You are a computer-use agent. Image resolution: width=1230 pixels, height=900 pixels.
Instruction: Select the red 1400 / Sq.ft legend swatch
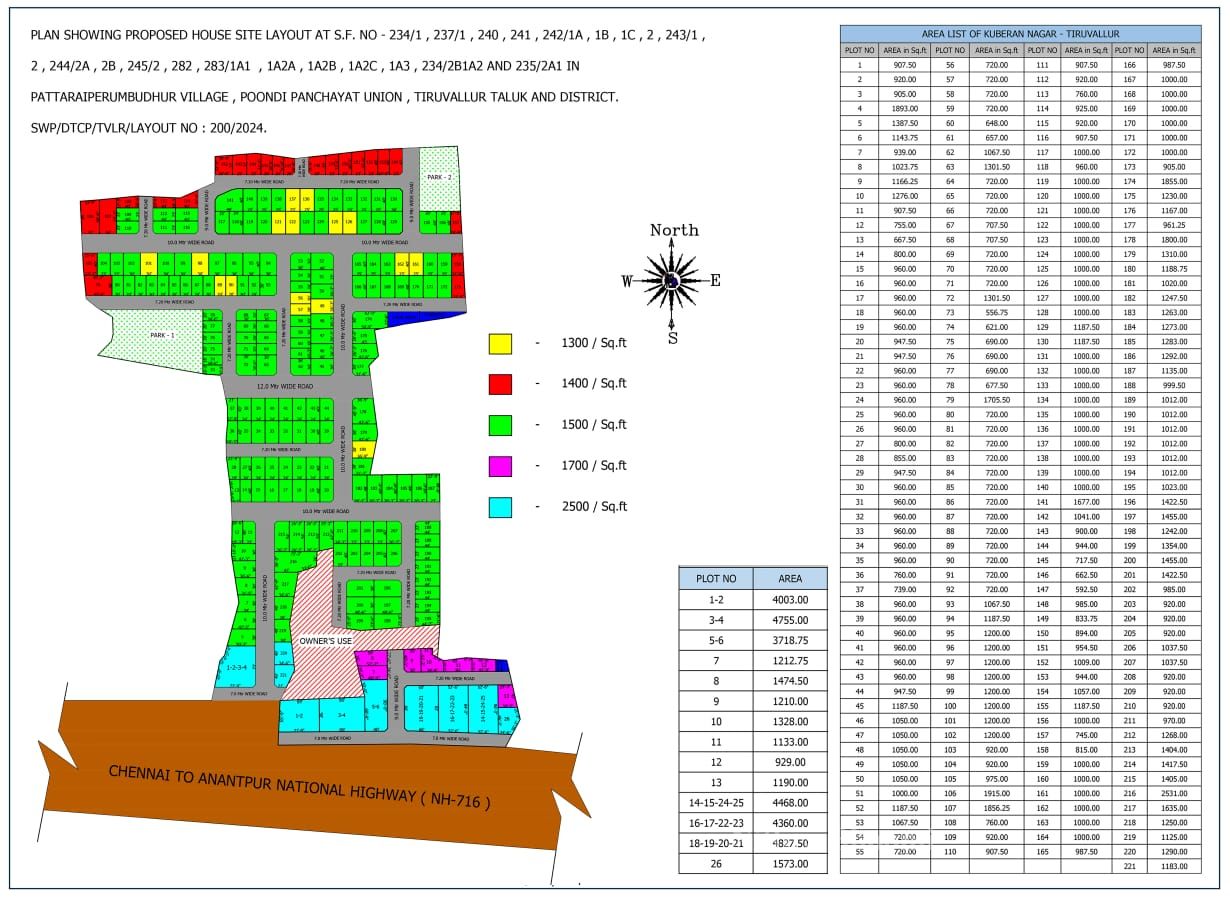click(500, 384)
